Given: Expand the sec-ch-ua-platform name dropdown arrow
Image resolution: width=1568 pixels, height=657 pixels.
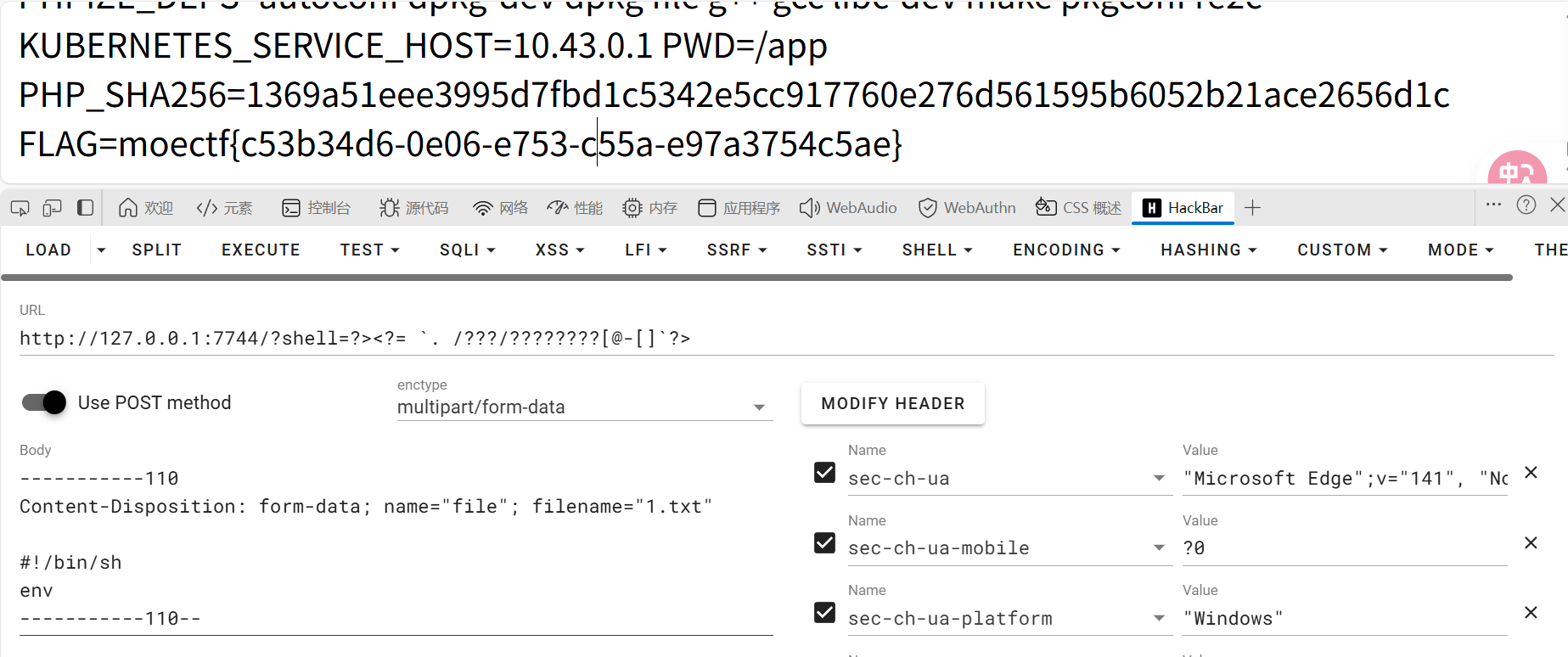Looking at the screenshot, I should pyautogui.click(x=1159, y=618).
